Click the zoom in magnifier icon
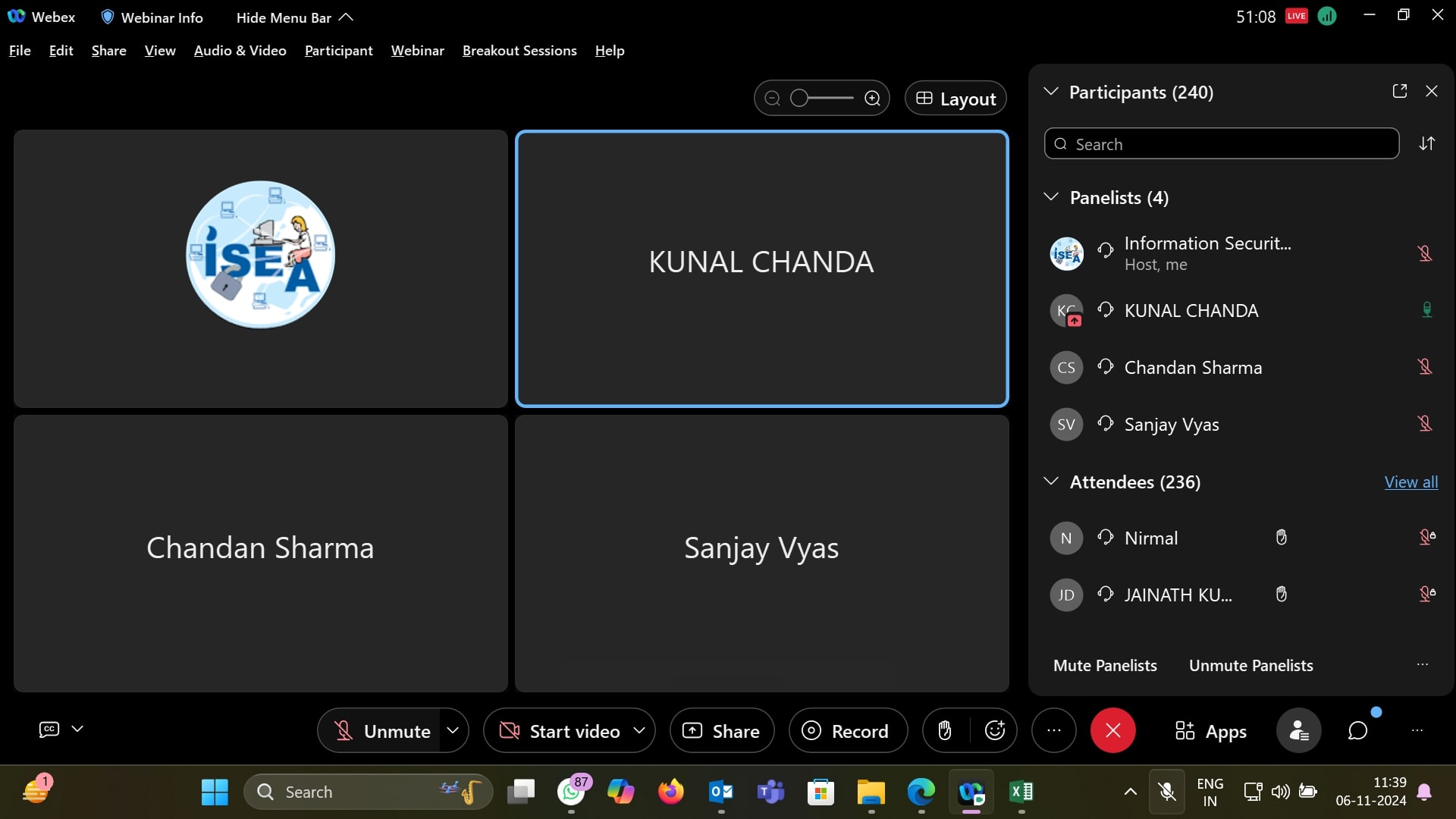Screen dimensions: 1456x819 (873, 99)
